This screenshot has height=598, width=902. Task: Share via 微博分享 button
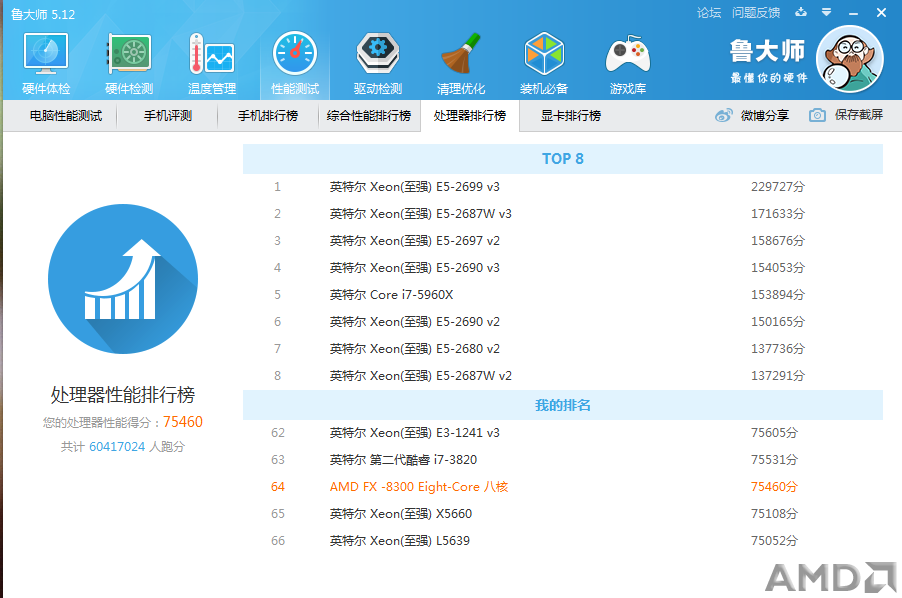coord(752,116)
